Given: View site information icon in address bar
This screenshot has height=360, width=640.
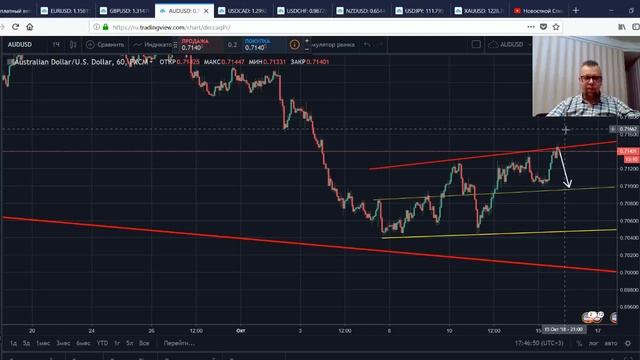Looking at the screenshot, I should click(96, 27).
